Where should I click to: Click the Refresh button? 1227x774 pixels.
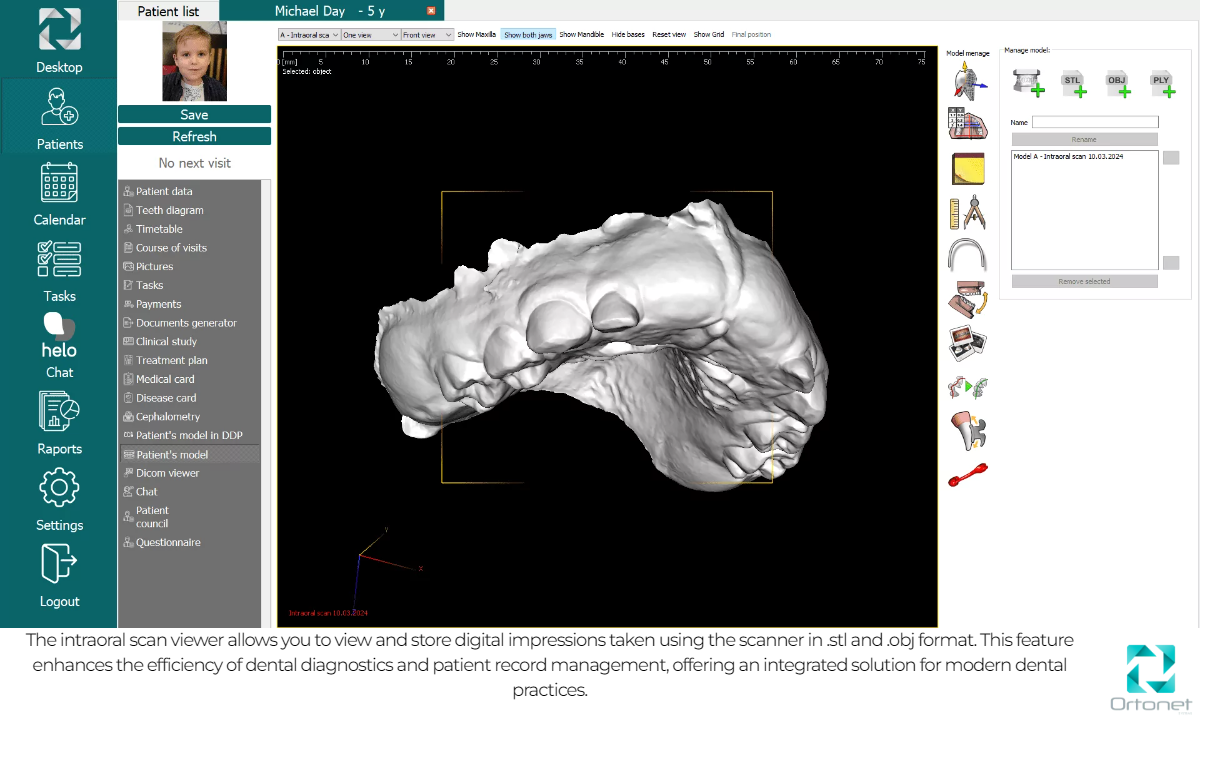194,136
